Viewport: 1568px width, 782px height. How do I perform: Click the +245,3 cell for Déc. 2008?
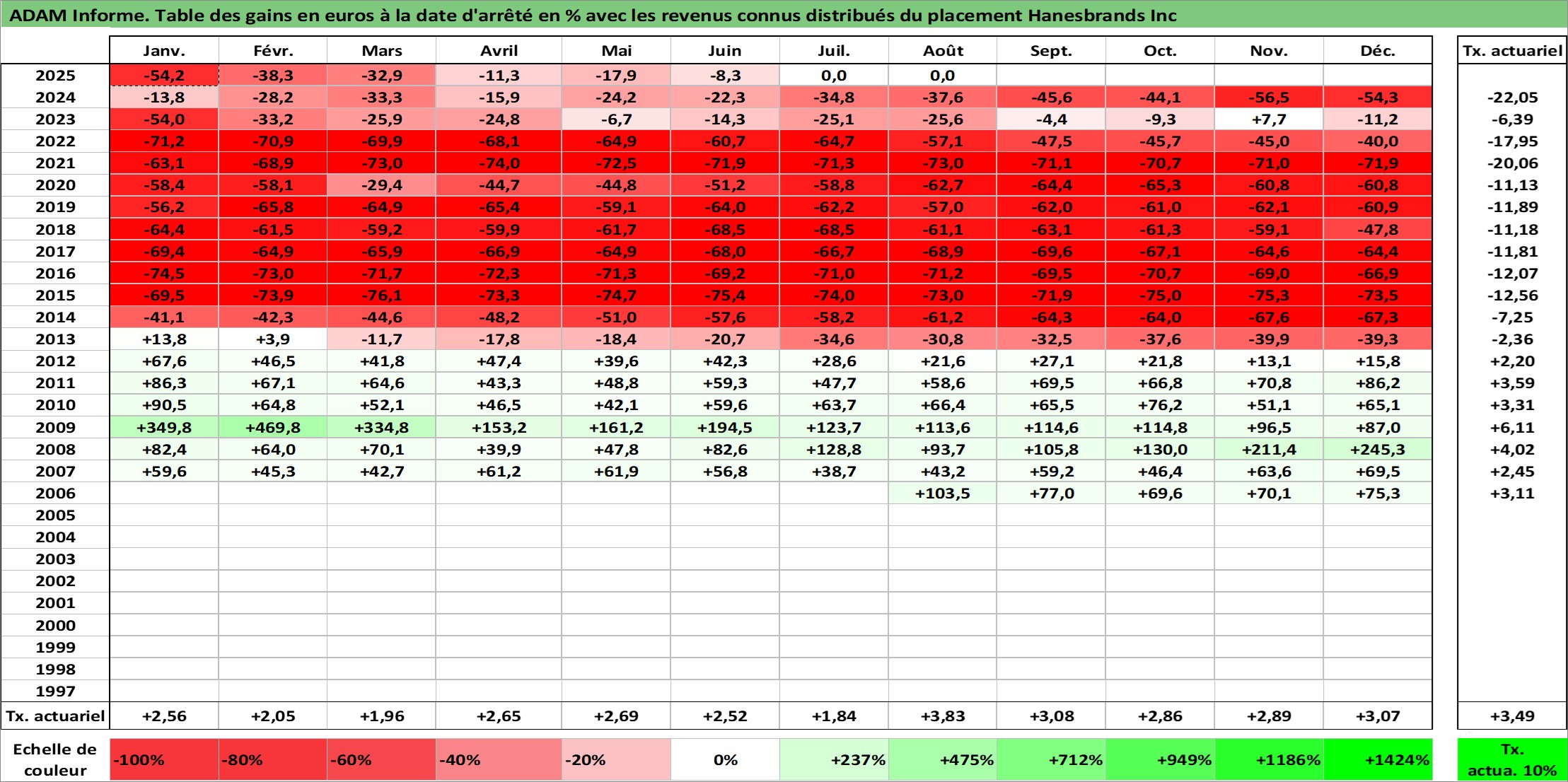[1378, 449]
